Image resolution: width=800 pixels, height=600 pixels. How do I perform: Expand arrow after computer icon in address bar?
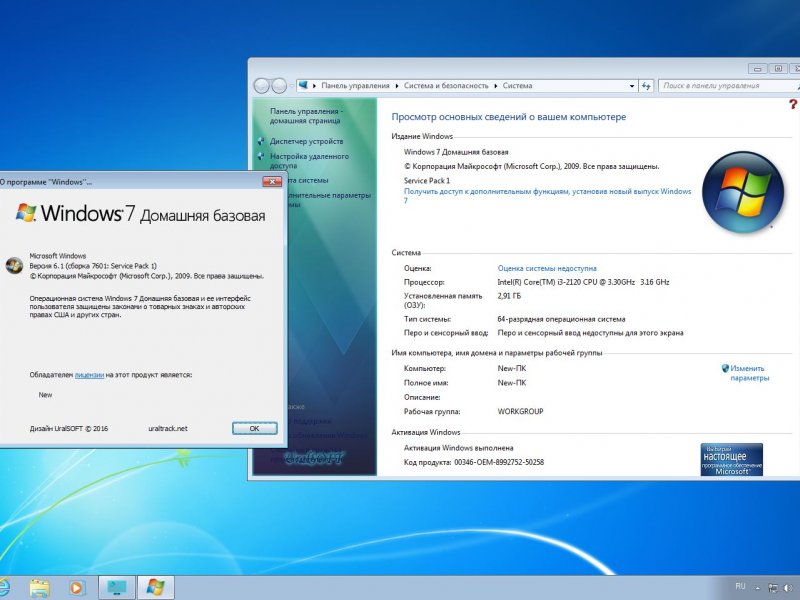pos(315,86)
